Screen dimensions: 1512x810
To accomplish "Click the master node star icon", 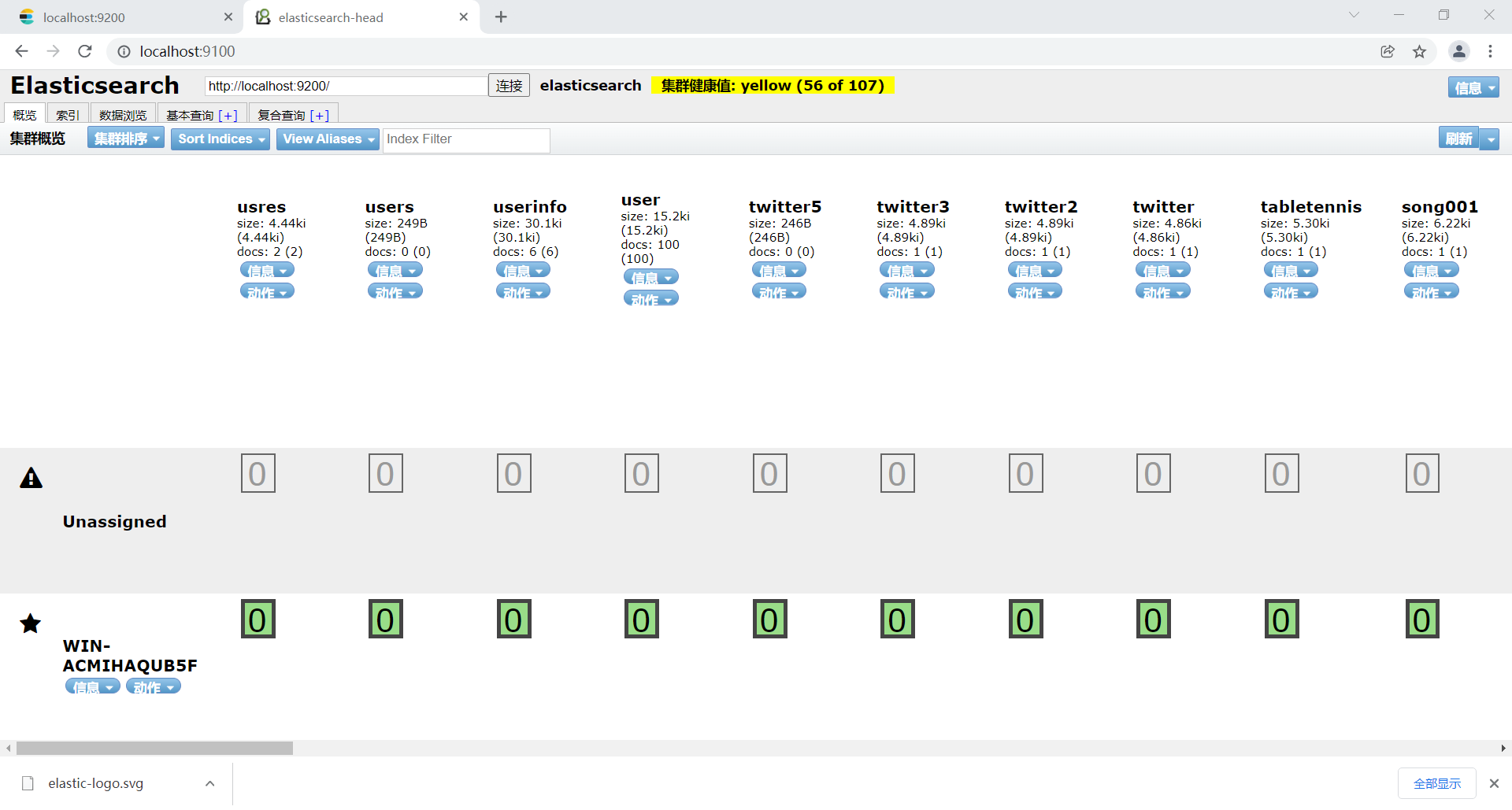I will click(x=30, y=623).
